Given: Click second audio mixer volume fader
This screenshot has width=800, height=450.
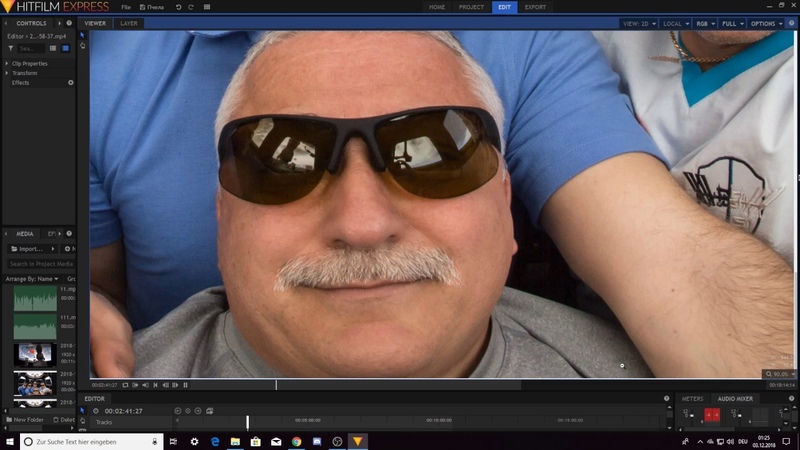Looking at the screenshot, I should pyautogui.click(x=739, y=416).
